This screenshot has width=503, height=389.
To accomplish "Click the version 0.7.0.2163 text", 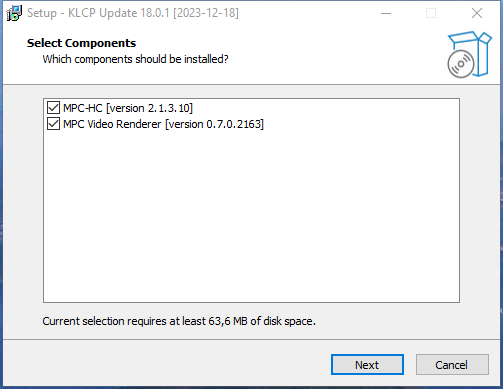I will 215,124.
